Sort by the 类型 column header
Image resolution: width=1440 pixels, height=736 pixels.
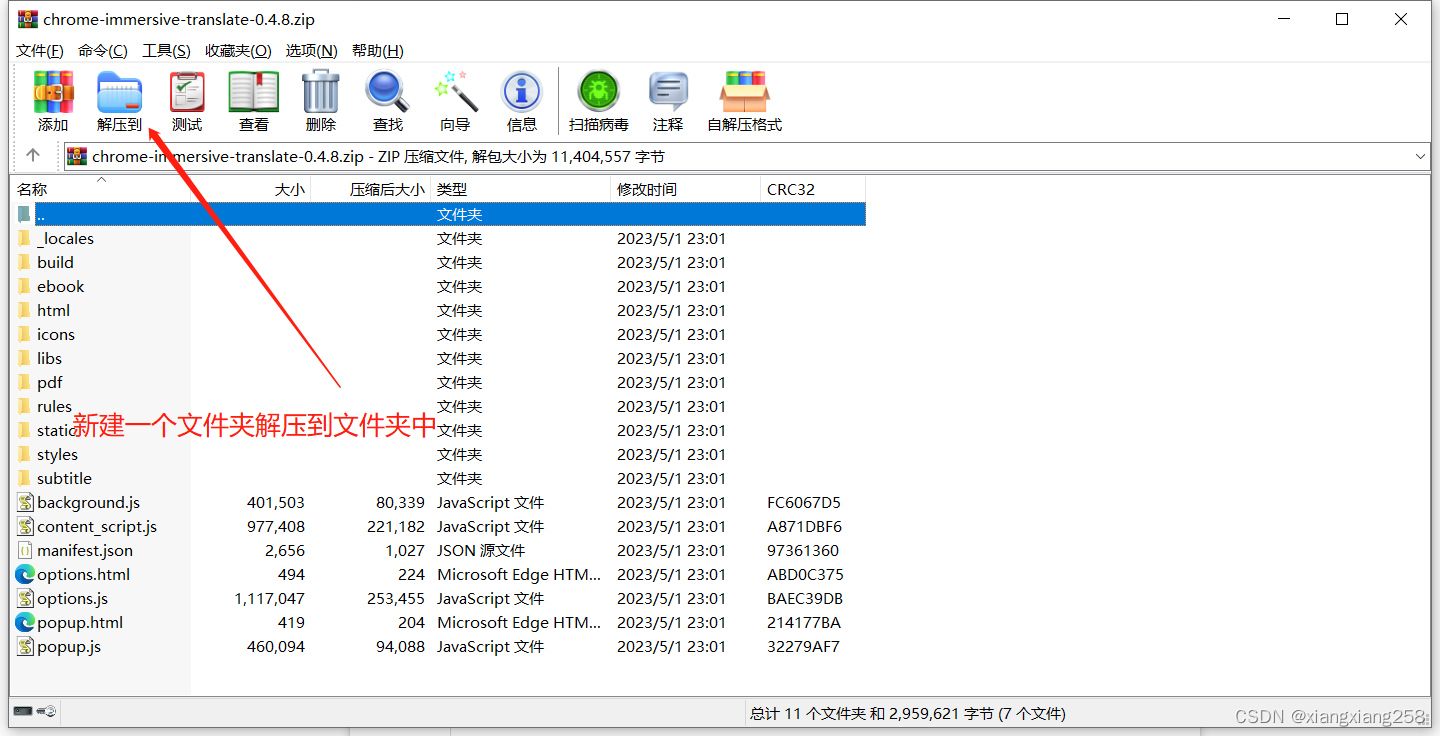[521, 189]
